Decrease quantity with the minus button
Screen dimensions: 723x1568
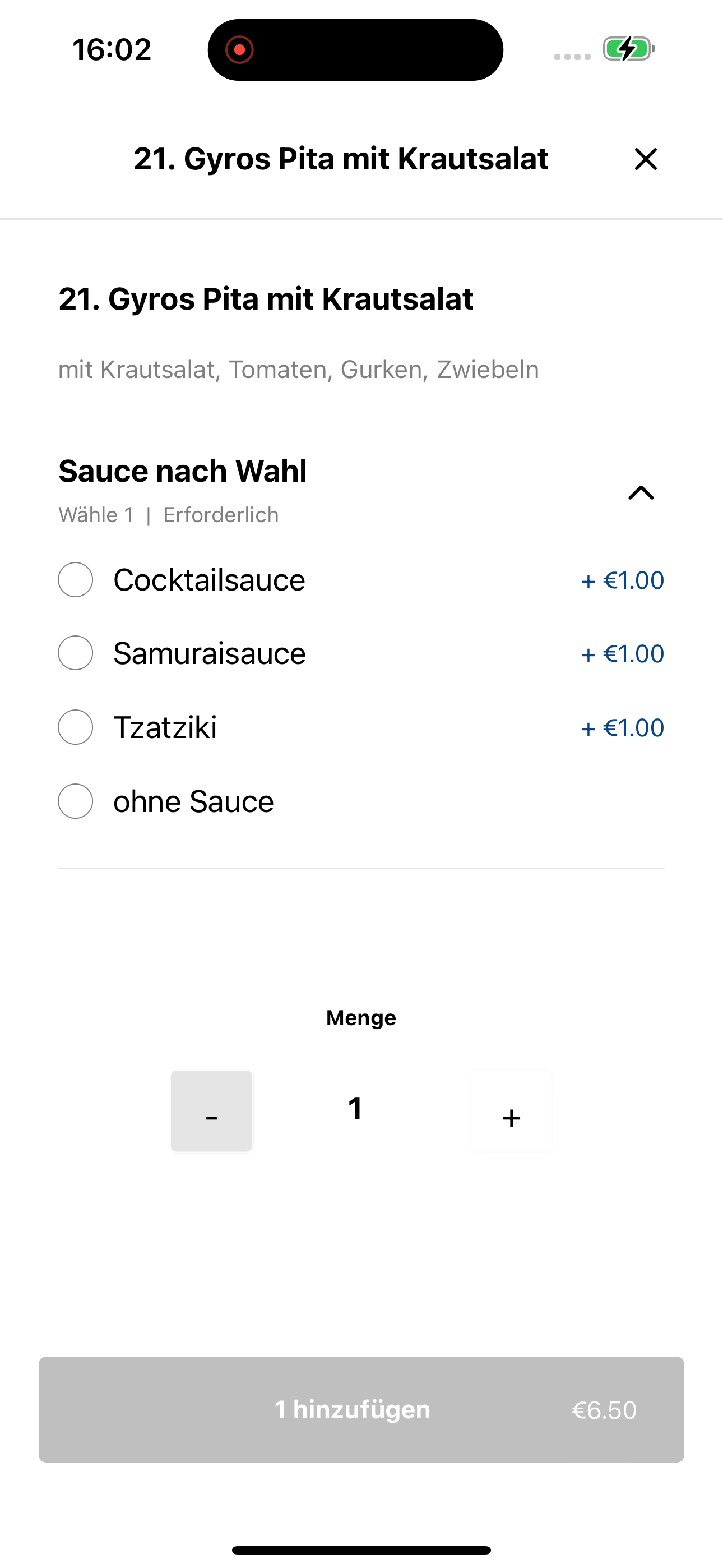tap(211, 1111)
